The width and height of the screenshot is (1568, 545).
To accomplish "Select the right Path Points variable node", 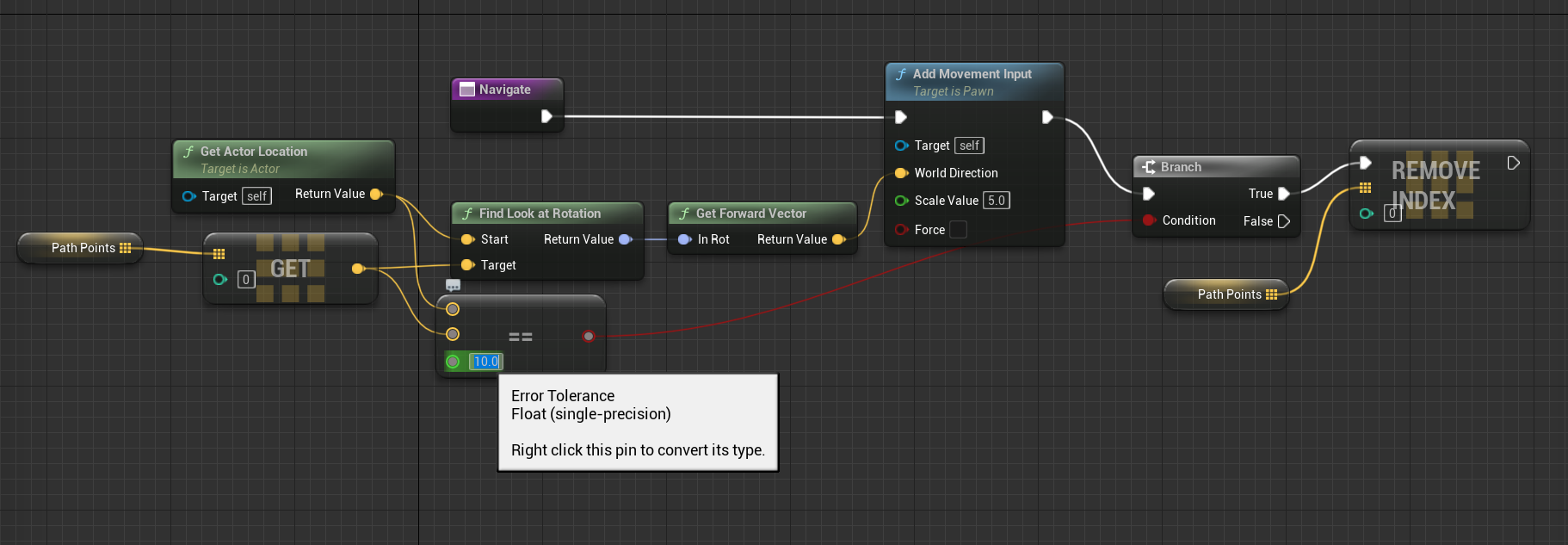I will point(1226,294).
